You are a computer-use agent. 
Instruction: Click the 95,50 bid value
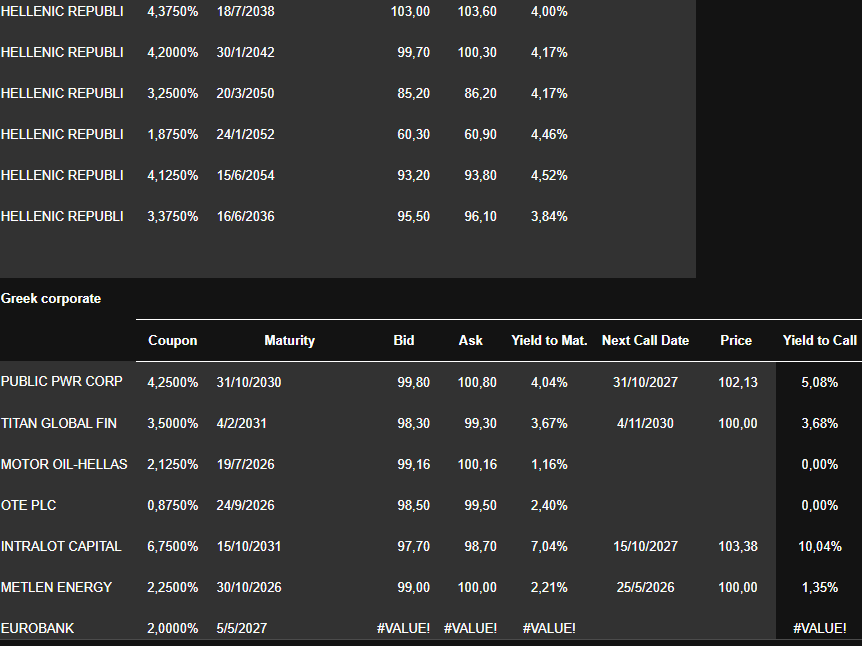(413, 217)
